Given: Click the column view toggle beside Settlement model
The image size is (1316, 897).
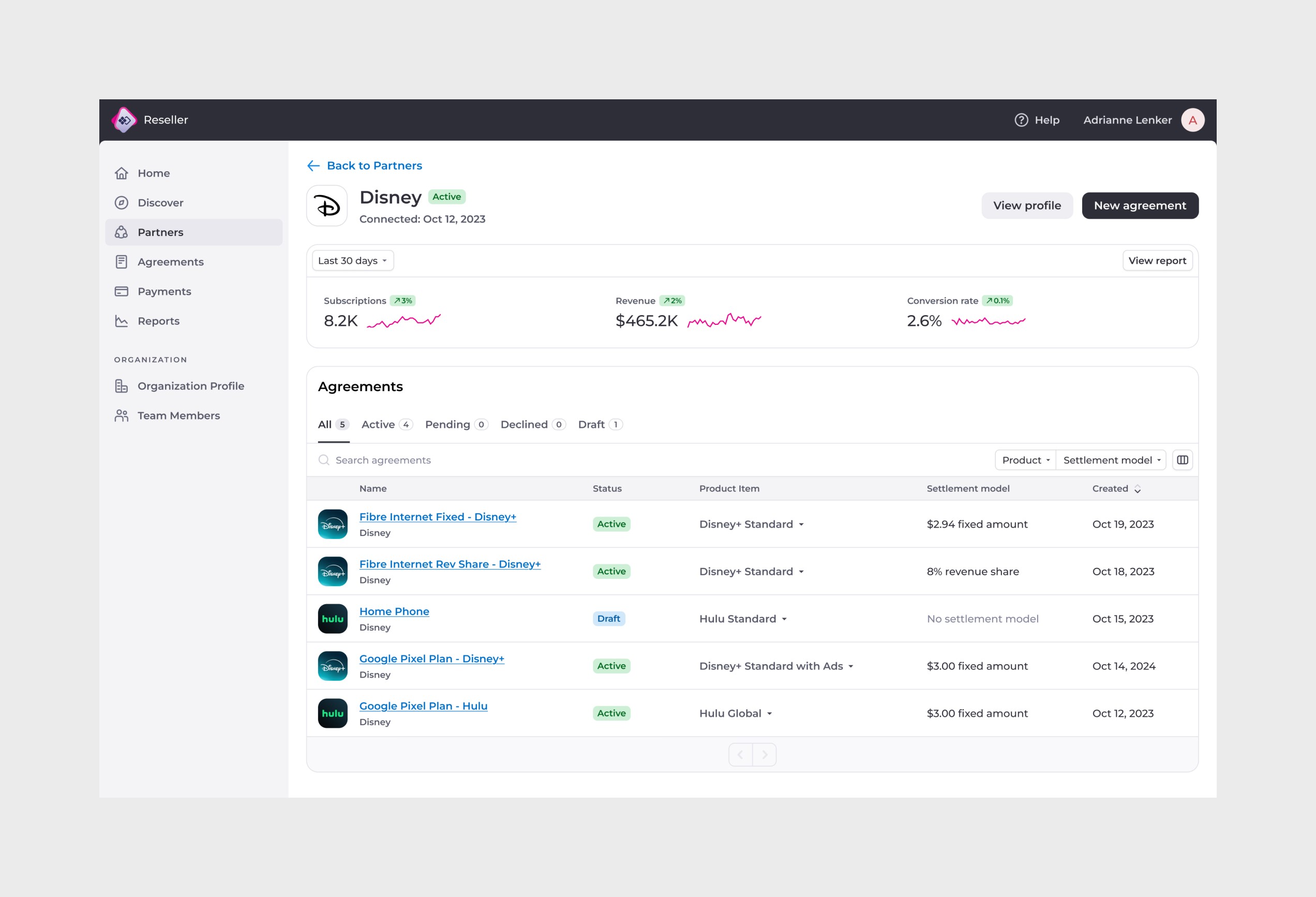Looking at the screenshot, I should pyautogui.click(x=1183, y=460).
